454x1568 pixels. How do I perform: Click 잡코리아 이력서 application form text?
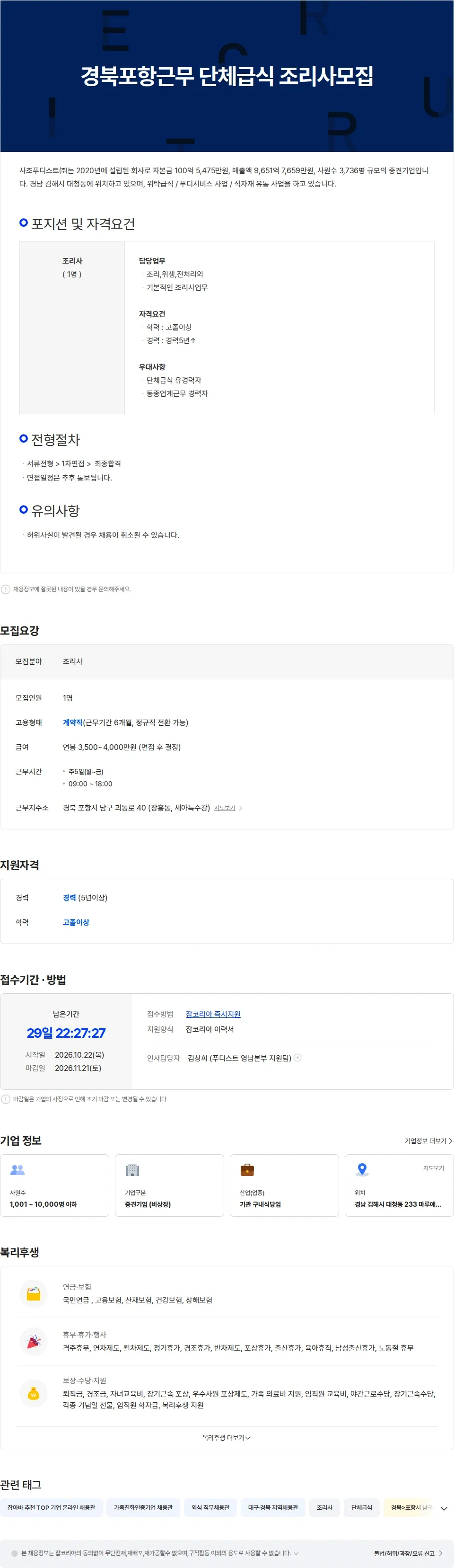point(210,1029)
